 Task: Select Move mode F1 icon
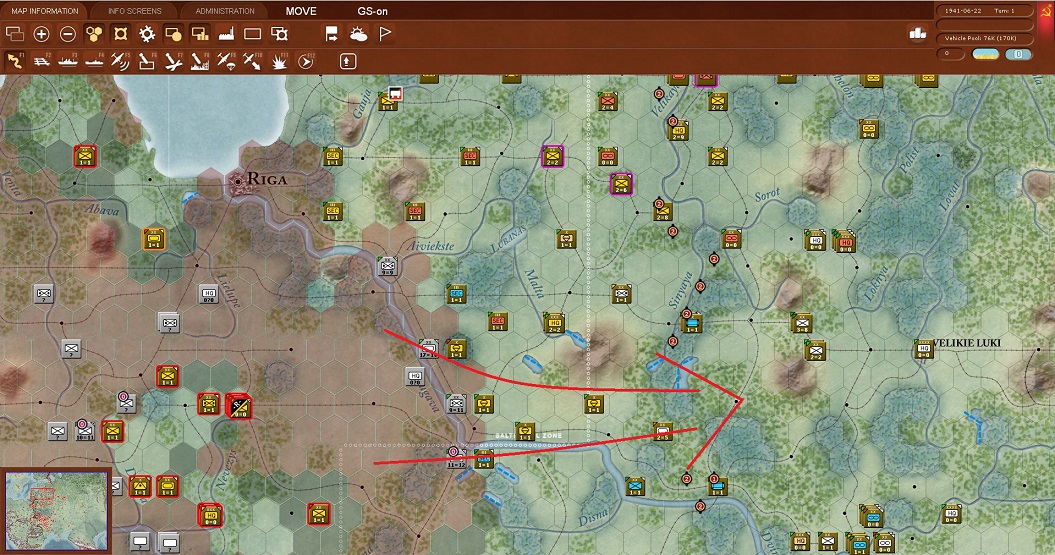(x=15, y=61)
